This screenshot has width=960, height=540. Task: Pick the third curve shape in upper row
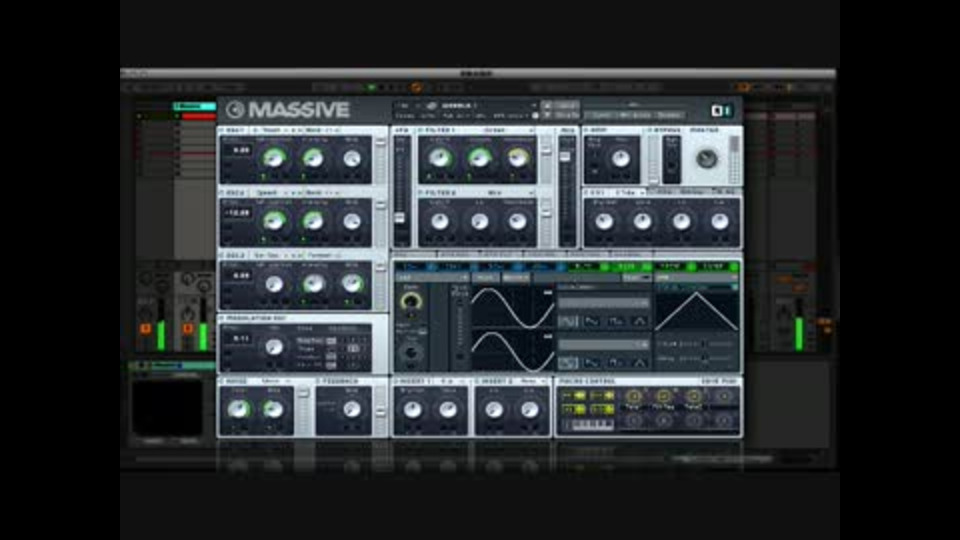click(x=615, y=321)
